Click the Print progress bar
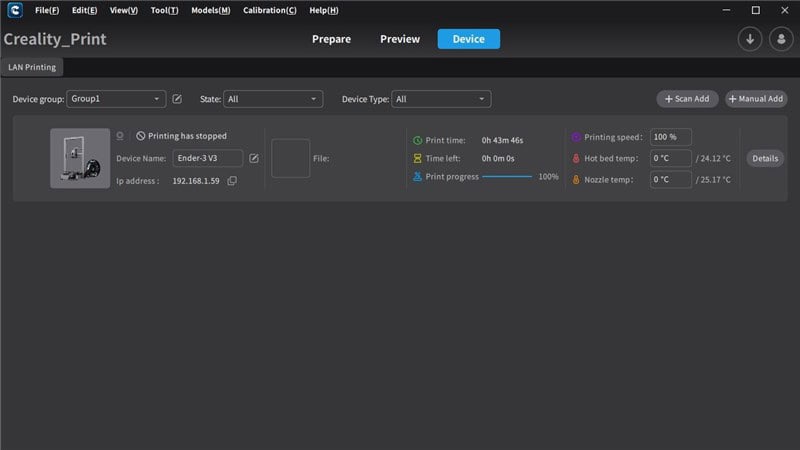The height and width of the screenshot is (450, 800). pos(507,177)
